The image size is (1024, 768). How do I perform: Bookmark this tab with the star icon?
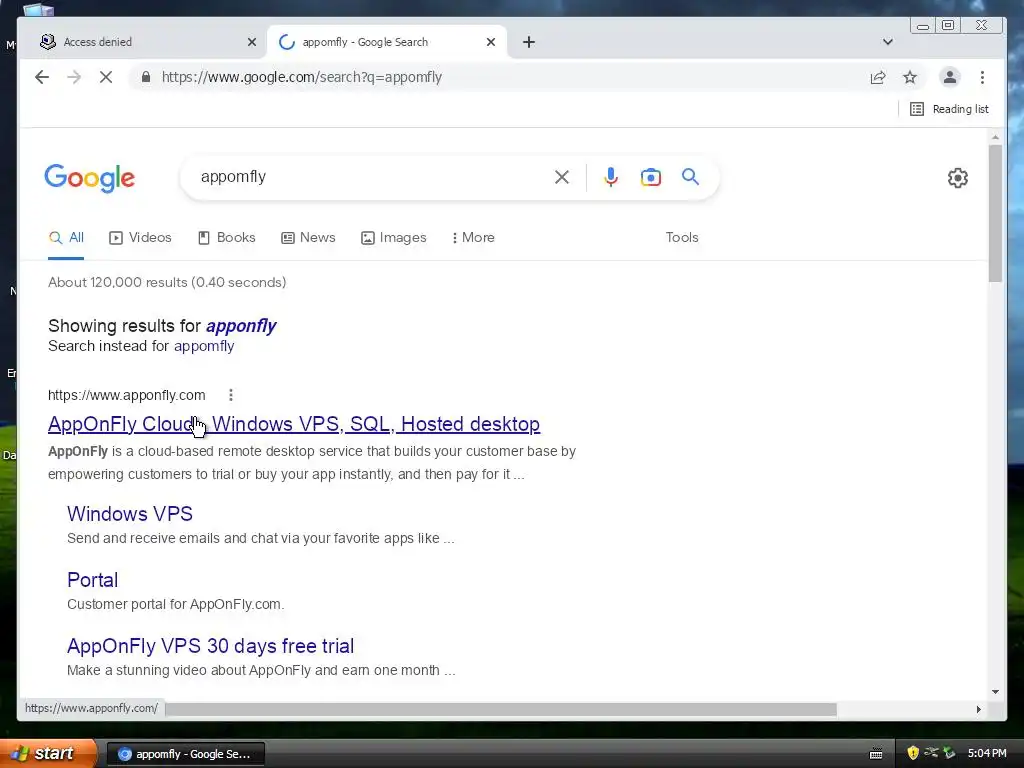click(910, 77)
